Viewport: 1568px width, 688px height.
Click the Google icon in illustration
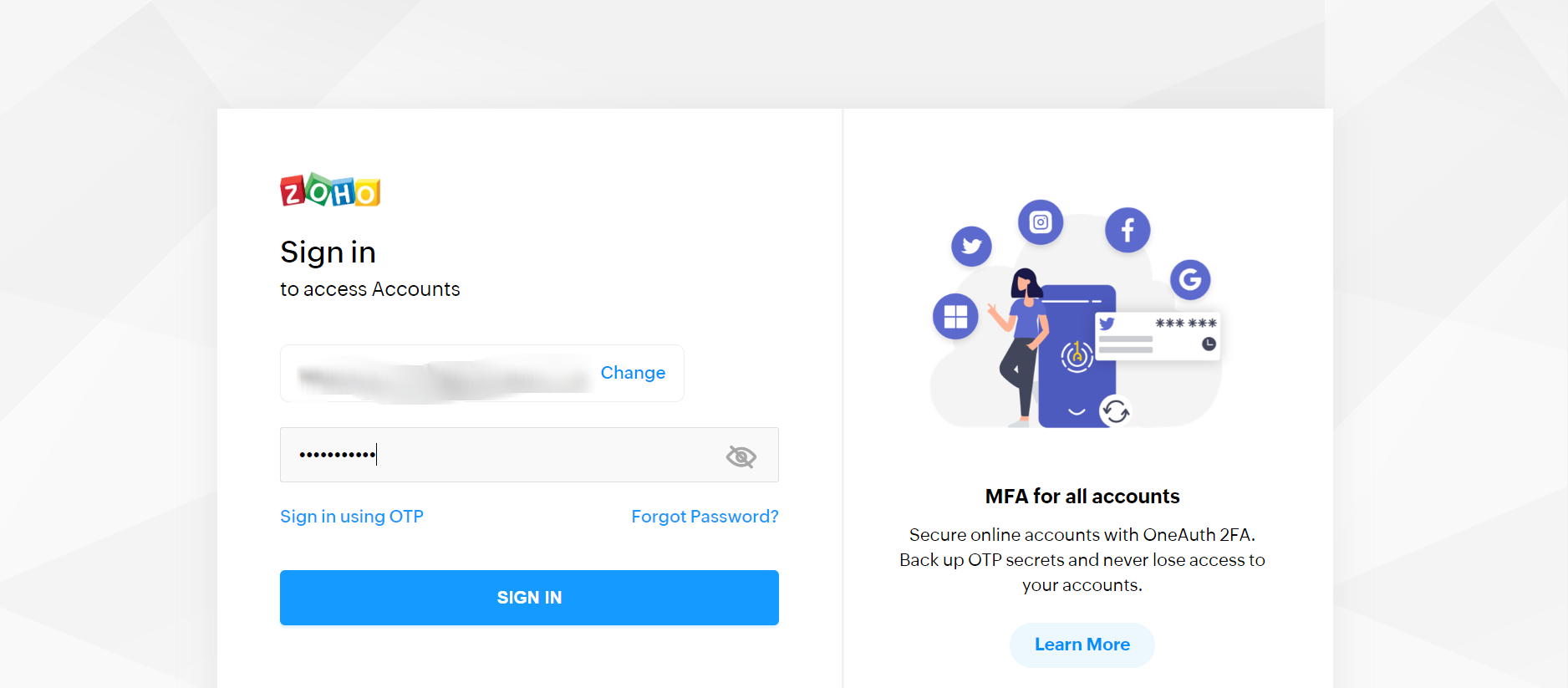coord(1190,279)
